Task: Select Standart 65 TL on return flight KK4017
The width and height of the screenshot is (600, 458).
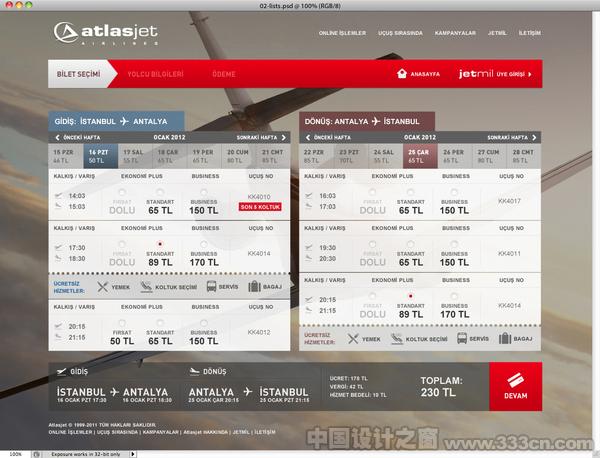Action: point(411,192)
